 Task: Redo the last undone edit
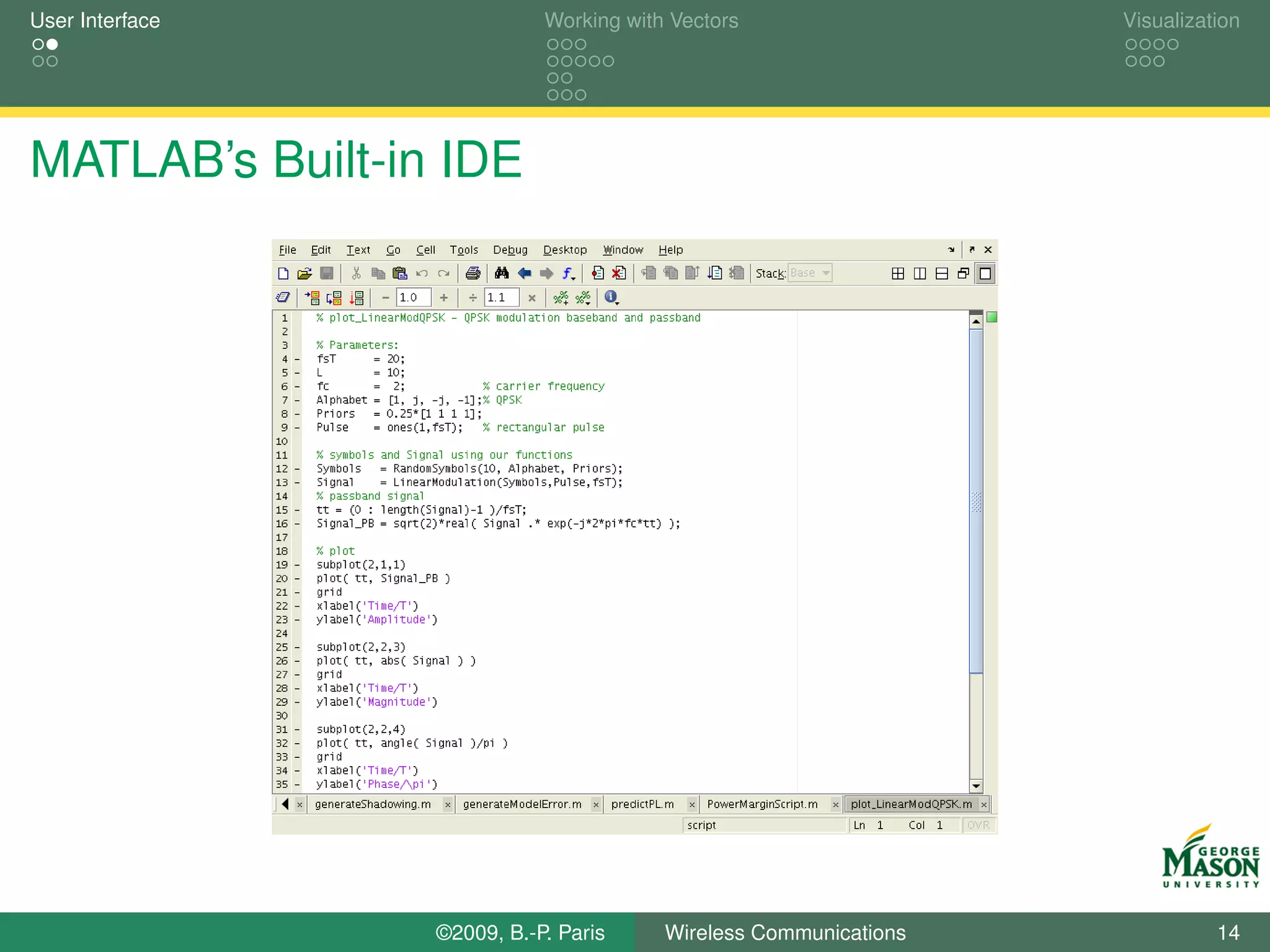pyautogui.click(x=443, y=273)
